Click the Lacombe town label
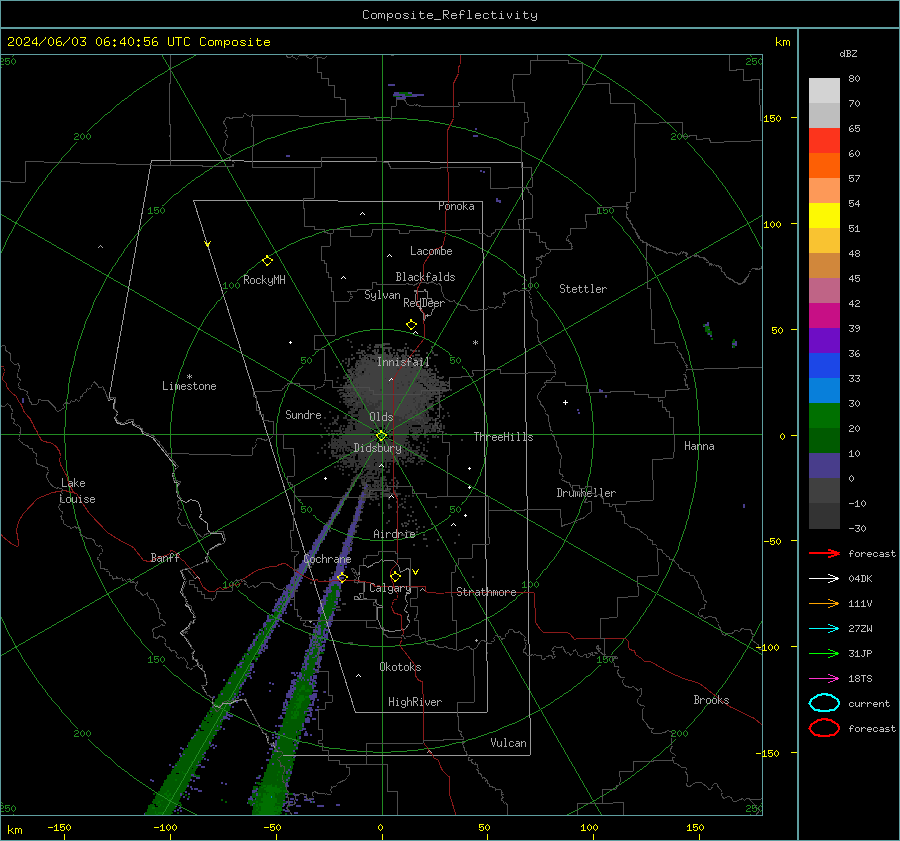The height and width of the screenshot is (841, 900). click(x=431, y=251)
